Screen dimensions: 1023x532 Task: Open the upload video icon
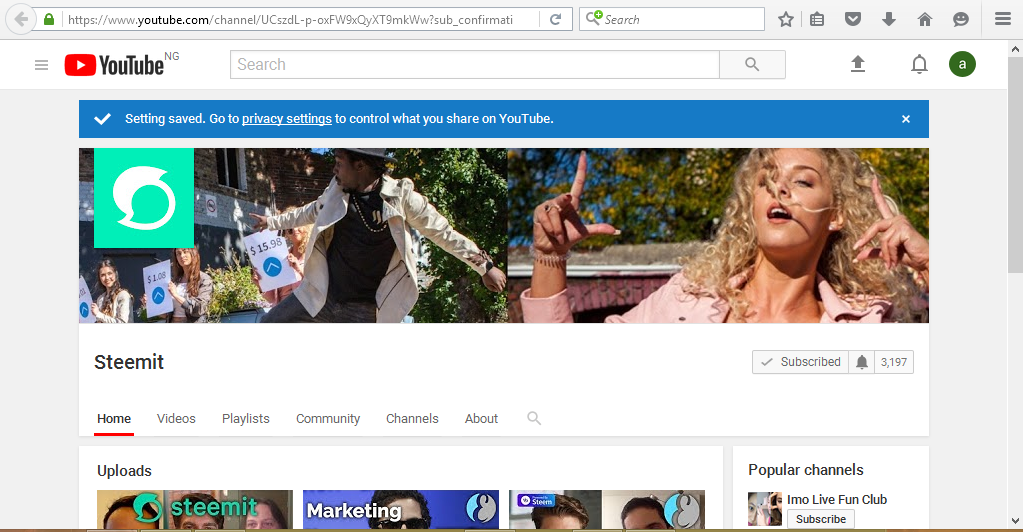coord(858,64)
